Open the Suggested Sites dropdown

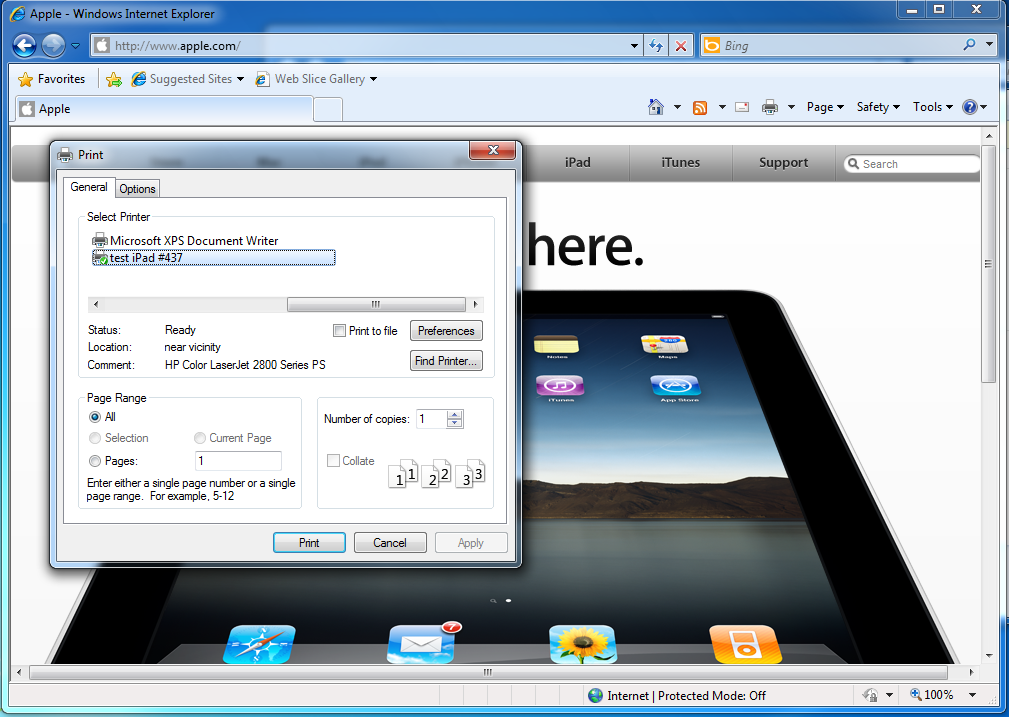click(x=241, y=79)
